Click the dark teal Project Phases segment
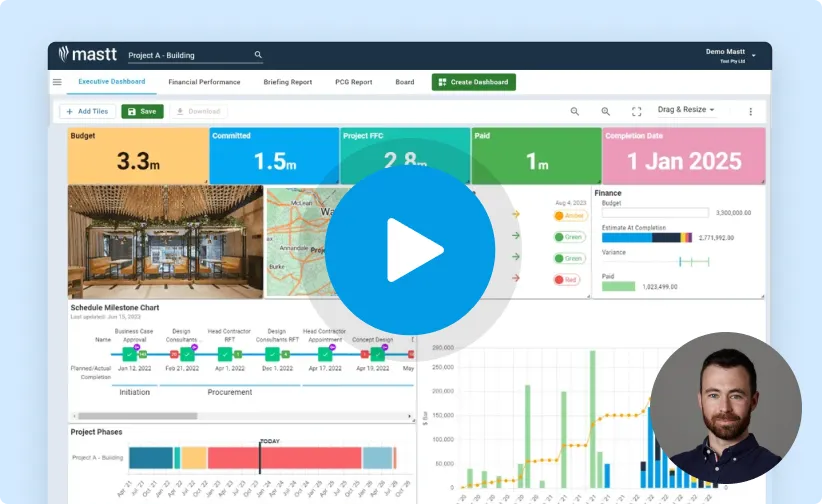This screenshot has height=504, width=822. pos(151,458)
